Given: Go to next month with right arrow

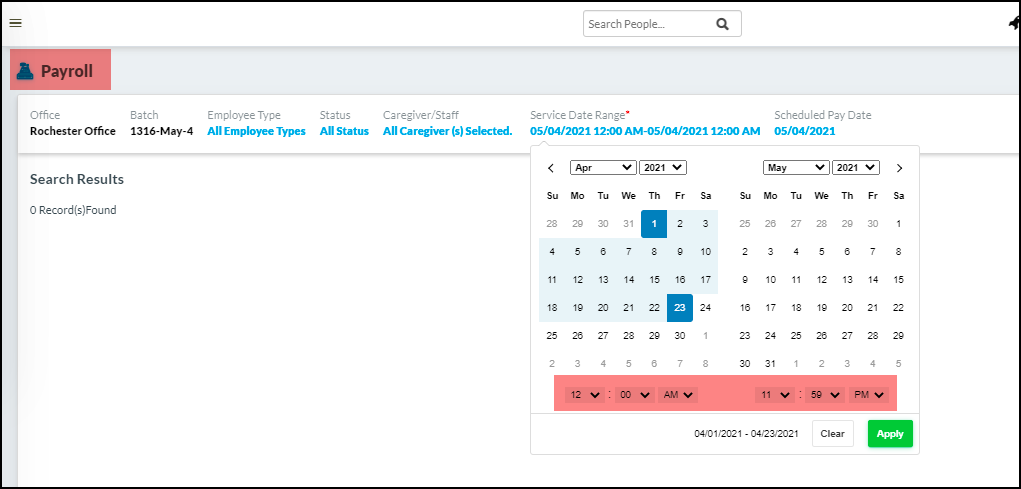Looking at the screenshot, I should tap(899, 168).
